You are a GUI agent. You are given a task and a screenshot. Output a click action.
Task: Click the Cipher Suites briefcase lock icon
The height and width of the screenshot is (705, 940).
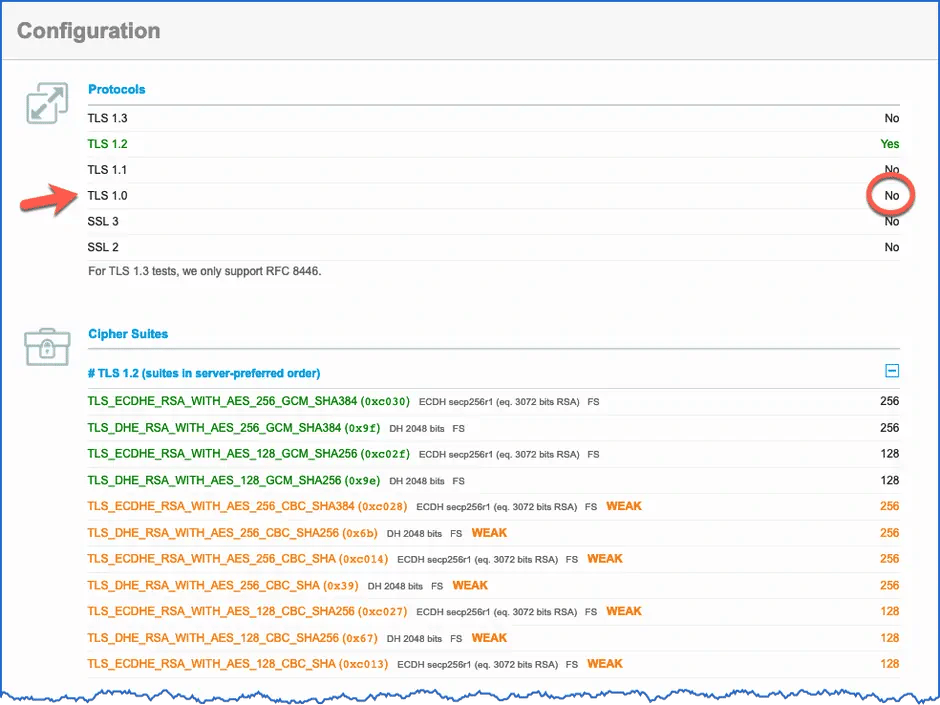click(47, 347)
